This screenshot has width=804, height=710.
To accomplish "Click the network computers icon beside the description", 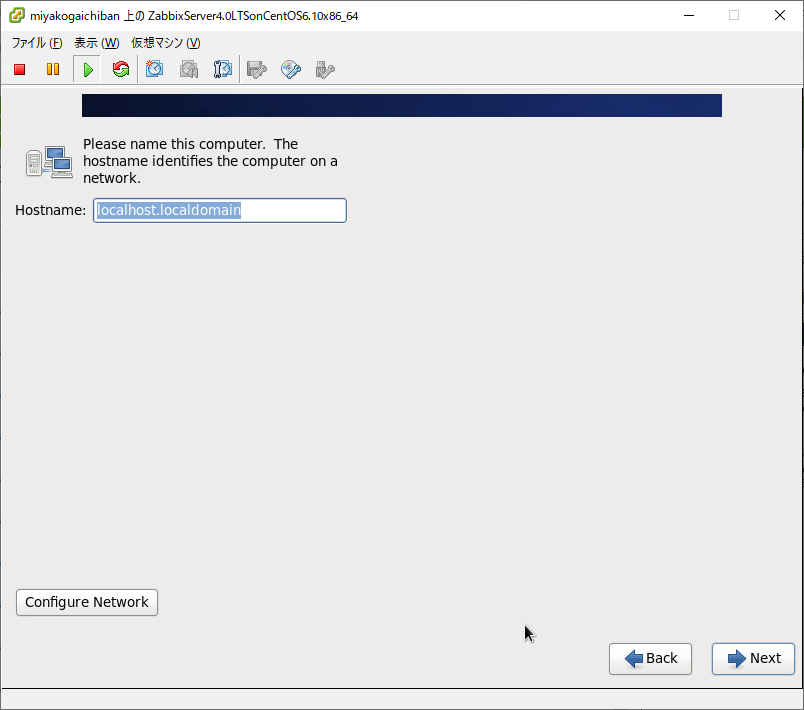I will click(x=49, y=161).
